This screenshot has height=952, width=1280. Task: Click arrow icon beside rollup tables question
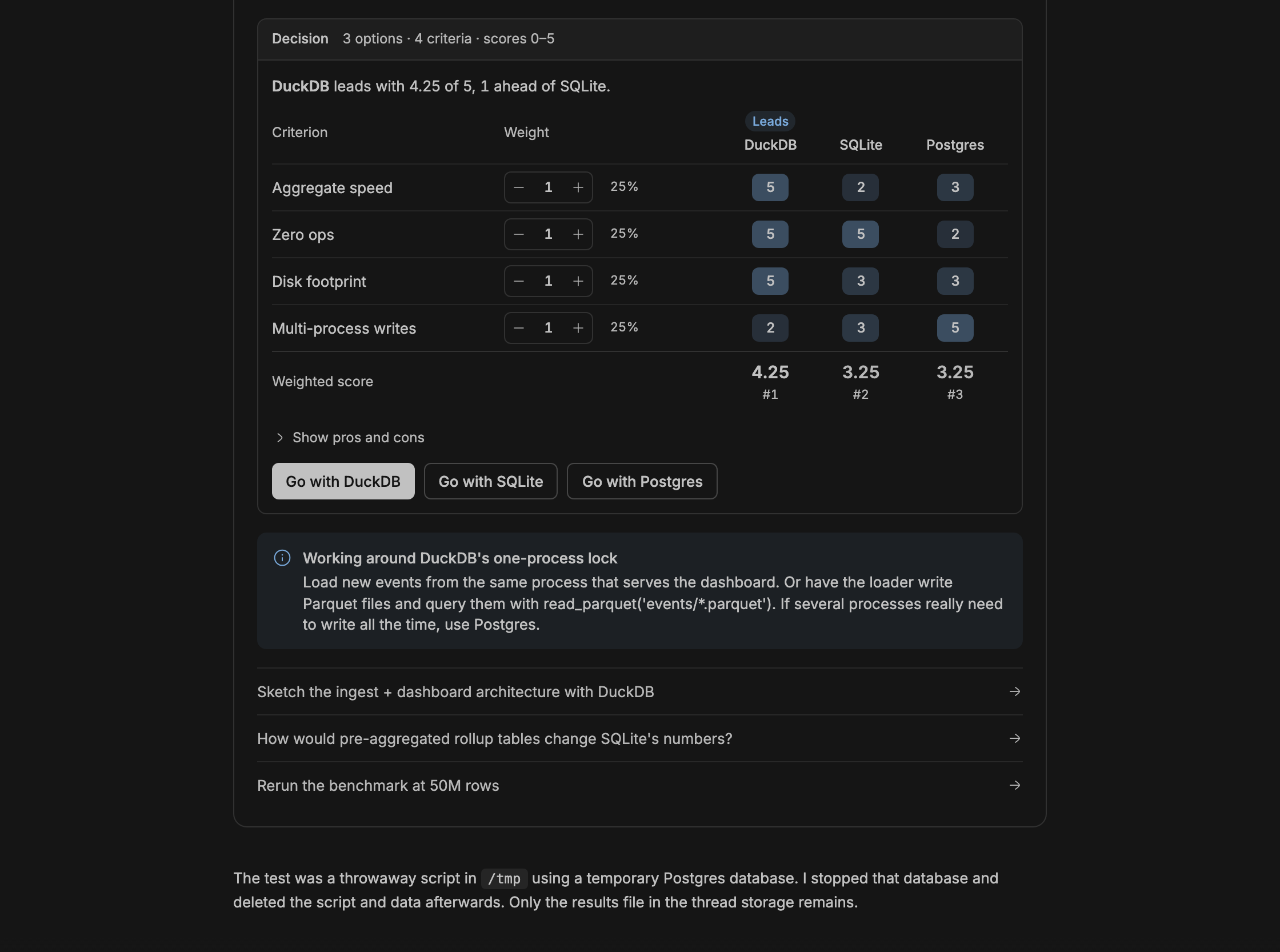pos(1015,738)
